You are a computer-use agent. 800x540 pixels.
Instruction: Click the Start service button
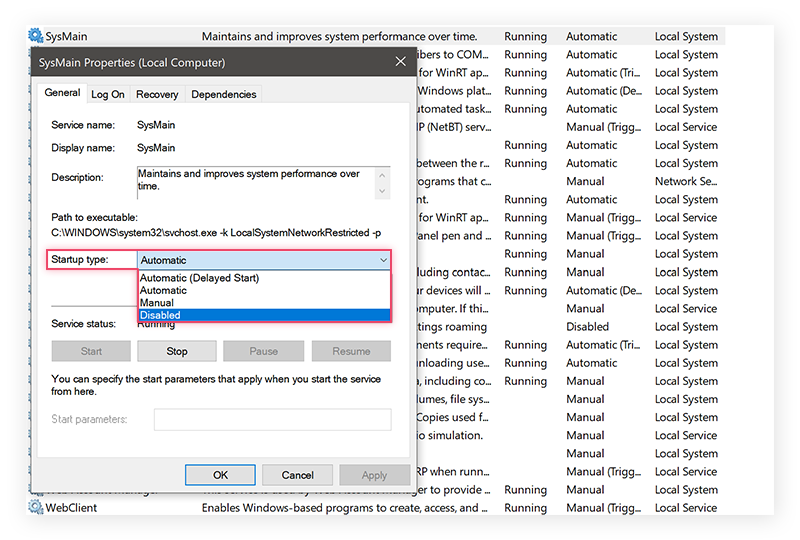tap(91, 351)
